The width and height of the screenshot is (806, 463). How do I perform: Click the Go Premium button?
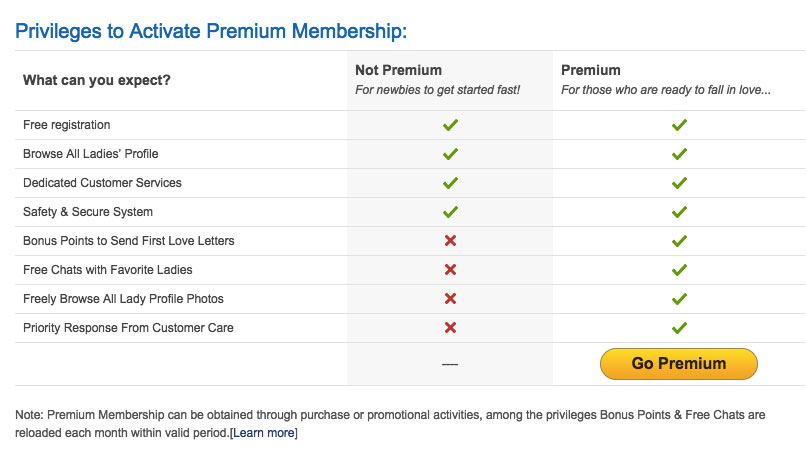click(678, 364)
